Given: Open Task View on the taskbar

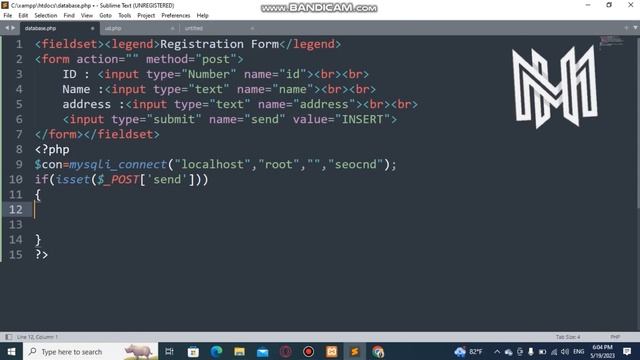Looking at the screenshot, I should (169, 351).
